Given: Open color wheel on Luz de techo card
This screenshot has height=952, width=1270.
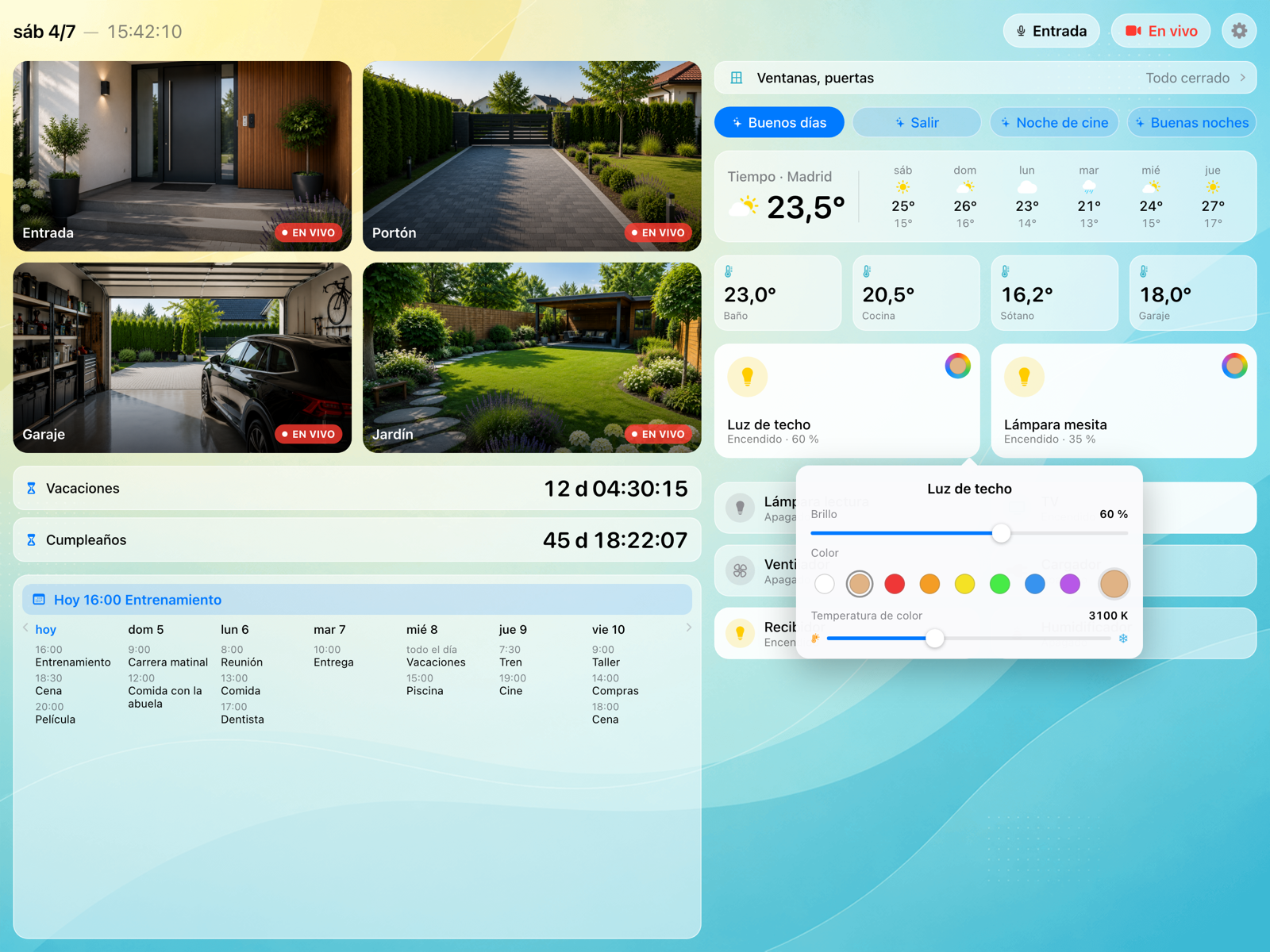Looking at the screenshot, I should pos(958,366).
